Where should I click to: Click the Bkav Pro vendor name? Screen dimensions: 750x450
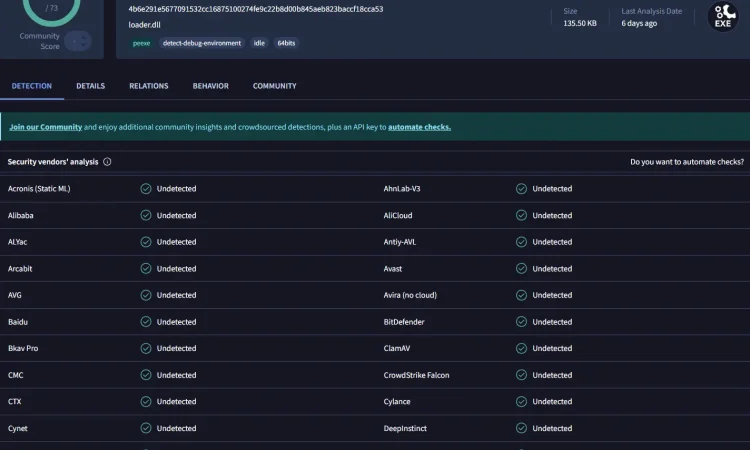click(23, 348)
